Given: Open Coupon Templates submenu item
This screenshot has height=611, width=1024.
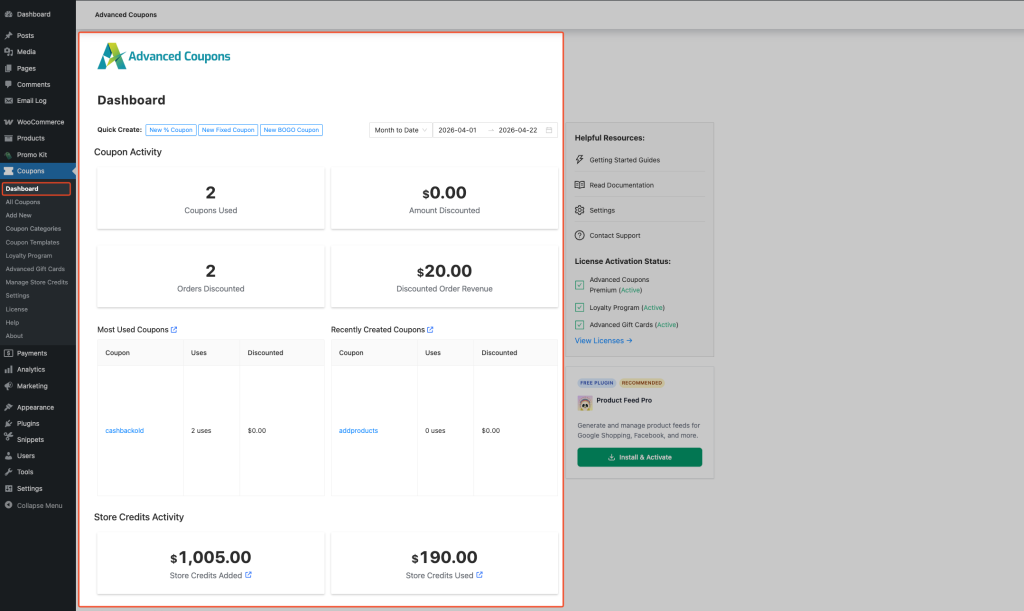Looking at the screenshot, I should click(x=32, y=243).
